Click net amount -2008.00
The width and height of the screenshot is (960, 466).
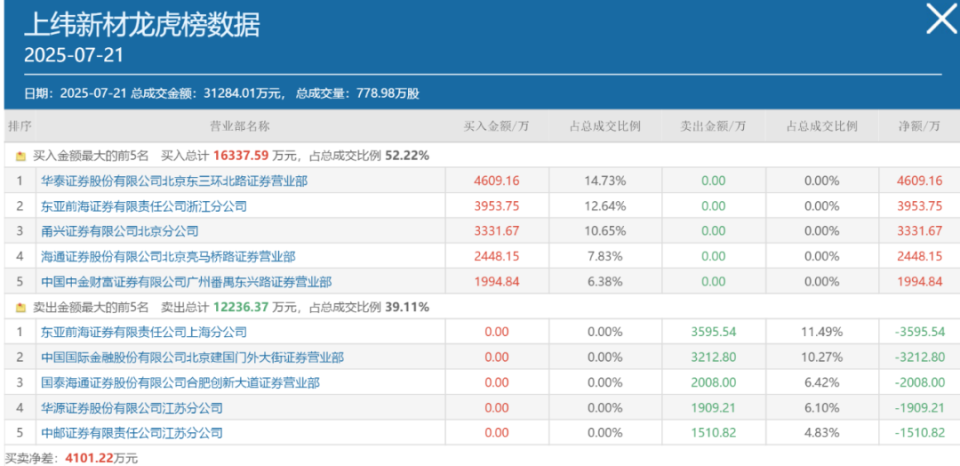(x=920, y=383)
